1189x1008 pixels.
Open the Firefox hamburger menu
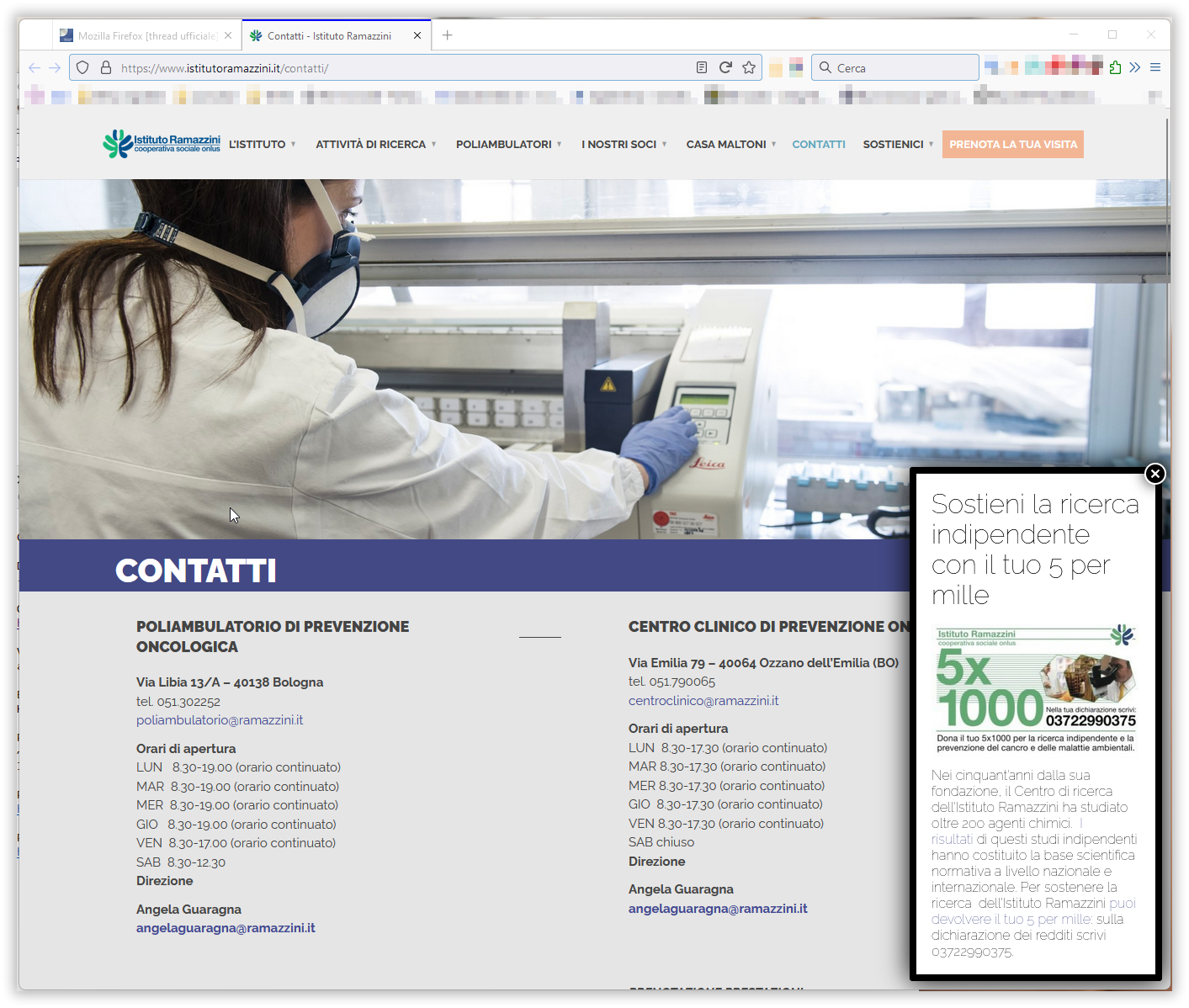click(x=1155, y=68)
